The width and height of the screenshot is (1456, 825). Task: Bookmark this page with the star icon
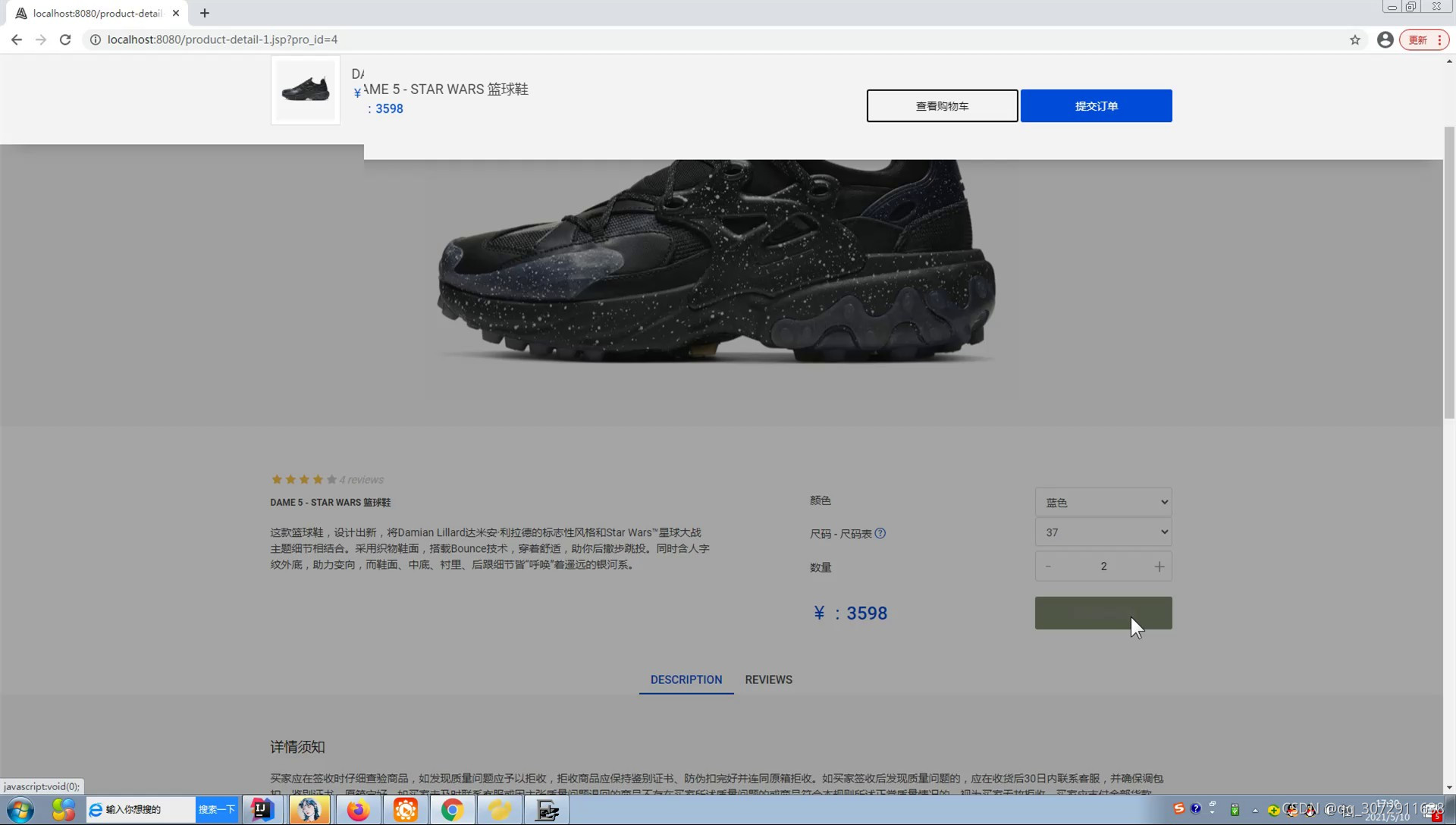(1355, 39)
